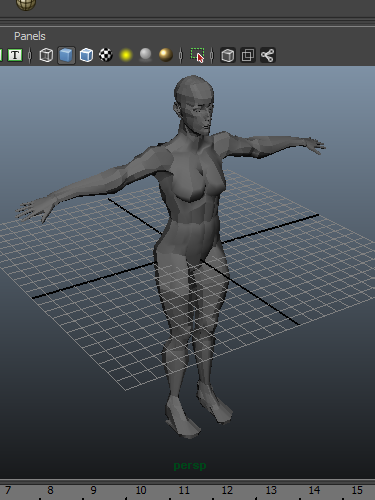This screenshot has height=500, width=375.
Task: Enable Smooth Shade All cube icon
Action: (x=66, y=55)
